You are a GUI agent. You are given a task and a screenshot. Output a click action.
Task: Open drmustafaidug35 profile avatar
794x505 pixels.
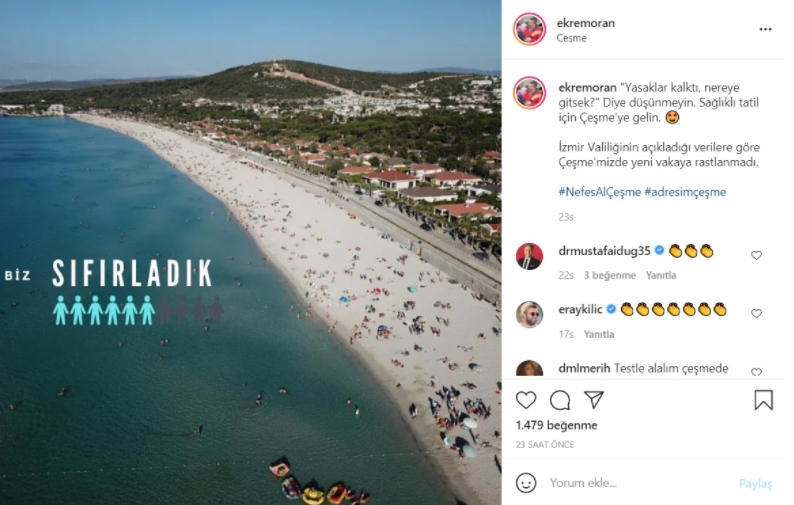530,256
